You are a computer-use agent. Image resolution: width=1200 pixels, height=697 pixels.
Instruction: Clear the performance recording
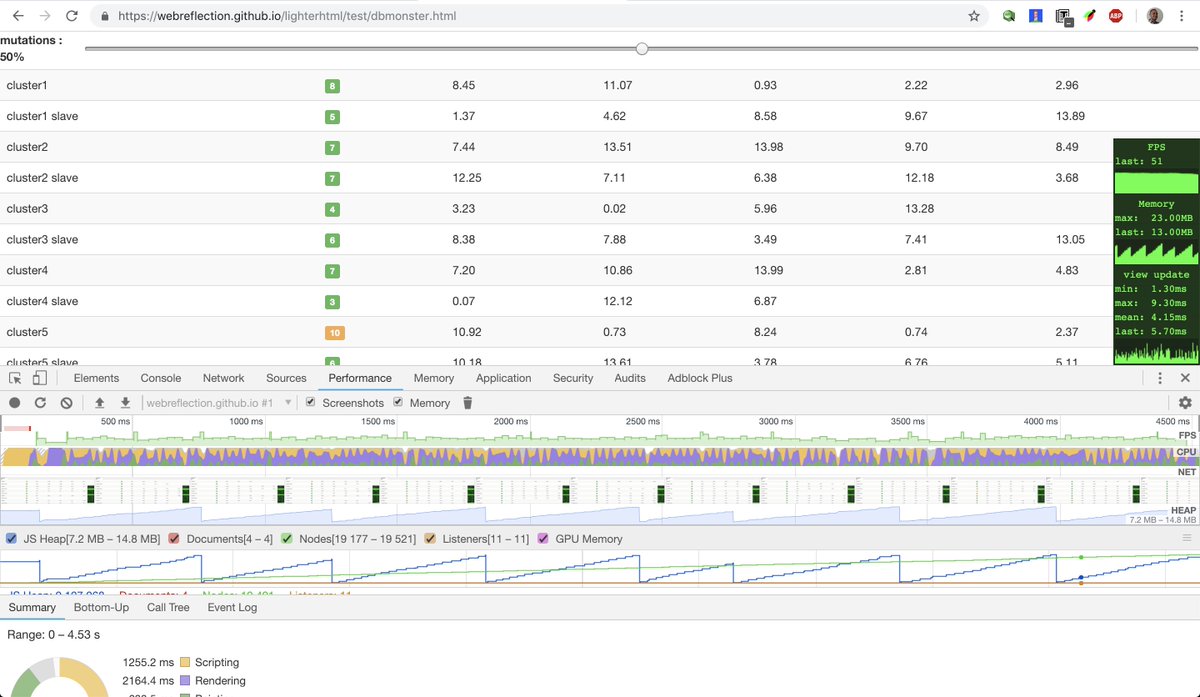coord(66,403)
